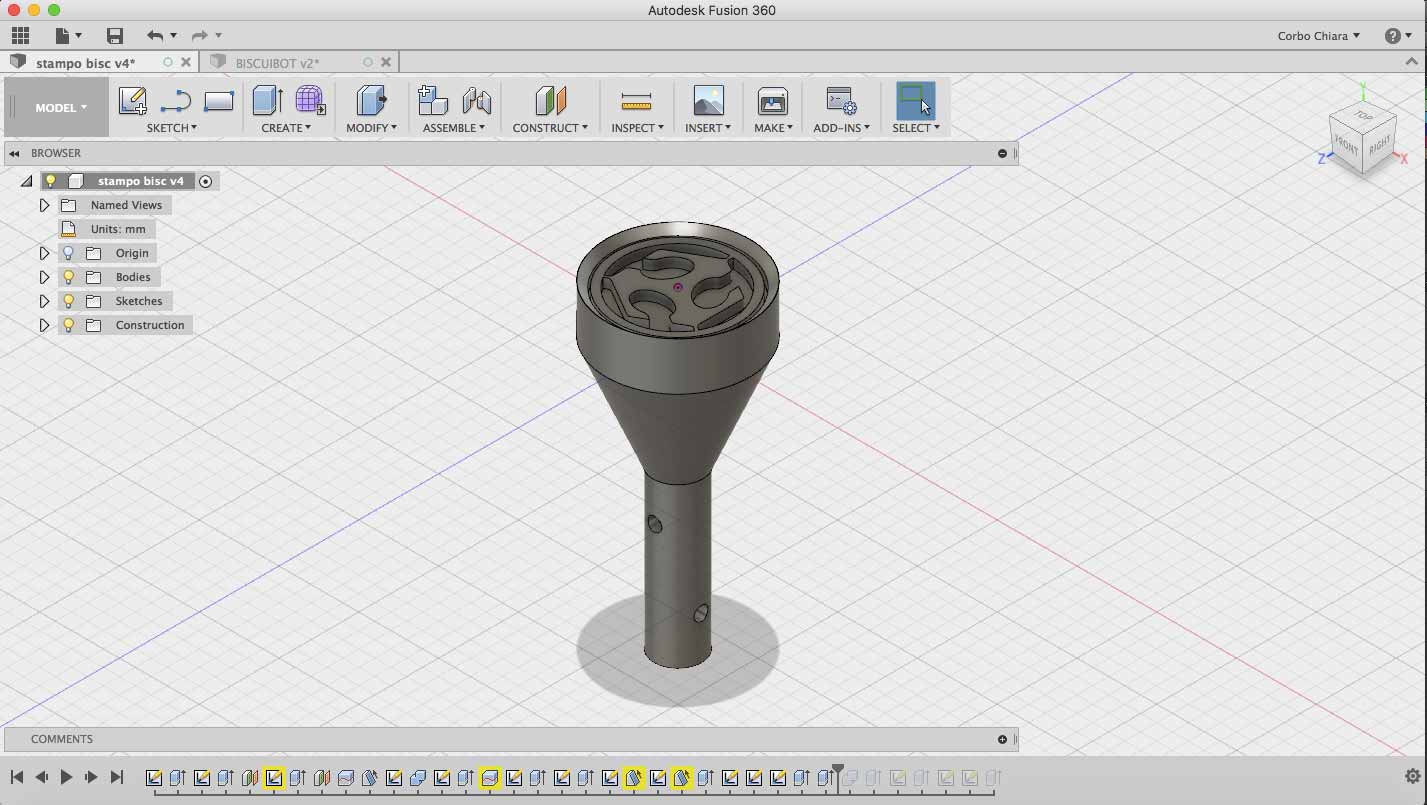Open the CREATE menu
1427x805 pixels.
(x=286, y=128)
